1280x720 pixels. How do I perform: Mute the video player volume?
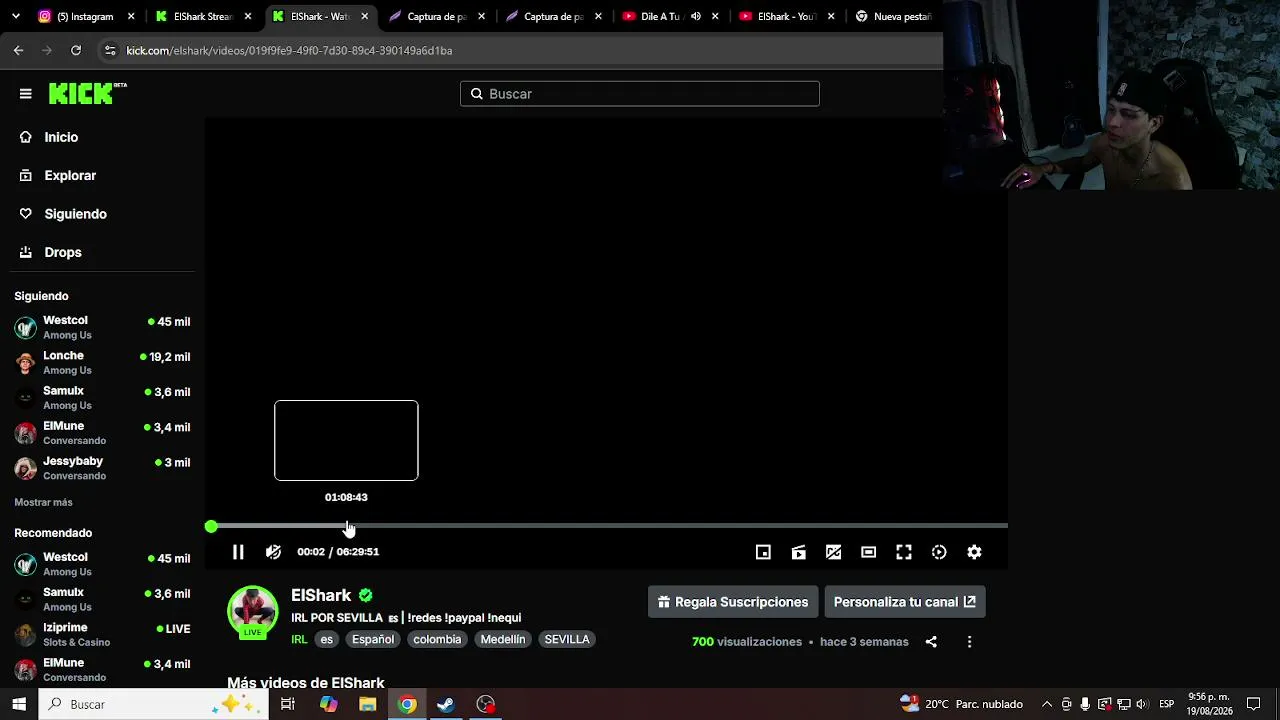pyautogui.click(x=273, y=552)
